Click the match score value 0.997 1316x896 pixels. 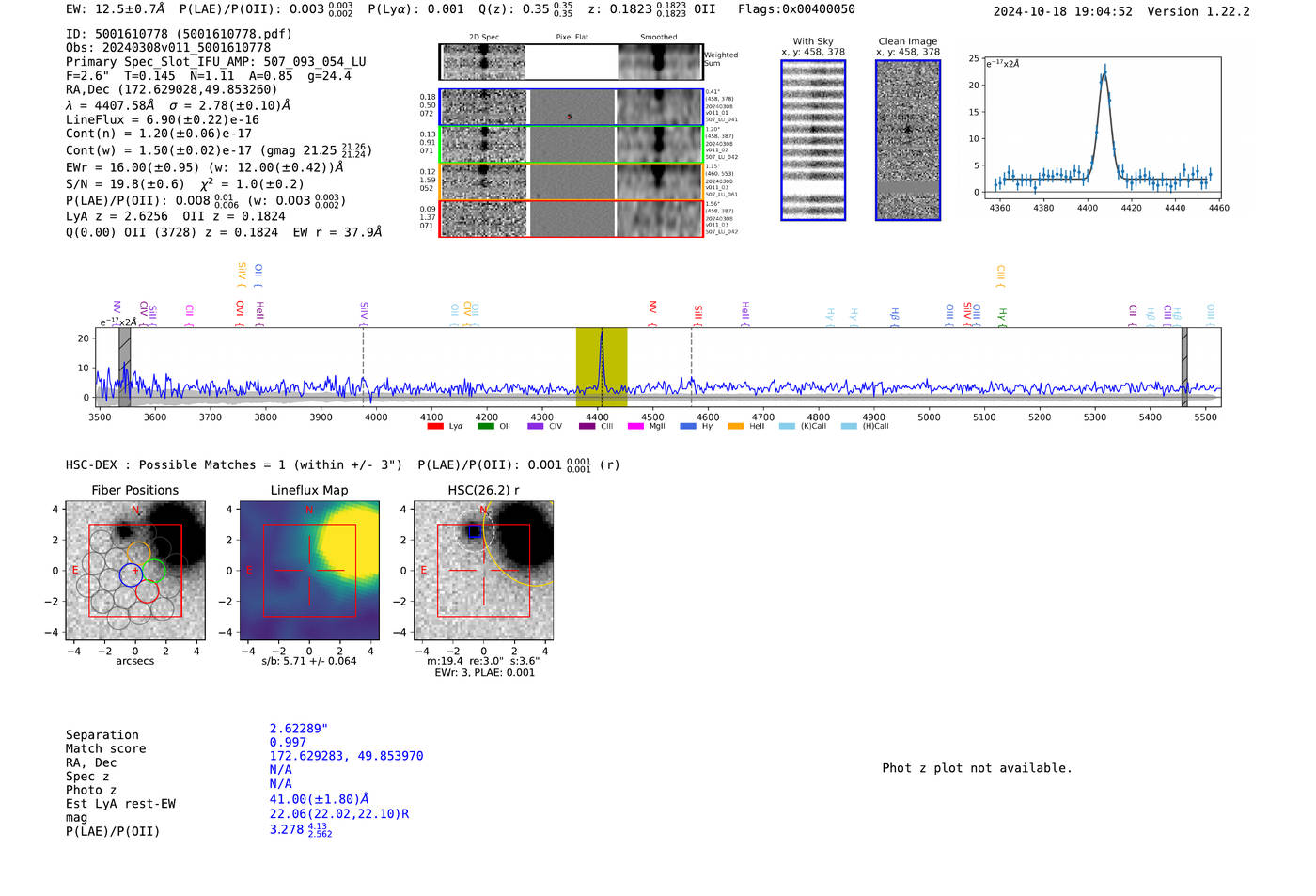[x=288, y=743]
